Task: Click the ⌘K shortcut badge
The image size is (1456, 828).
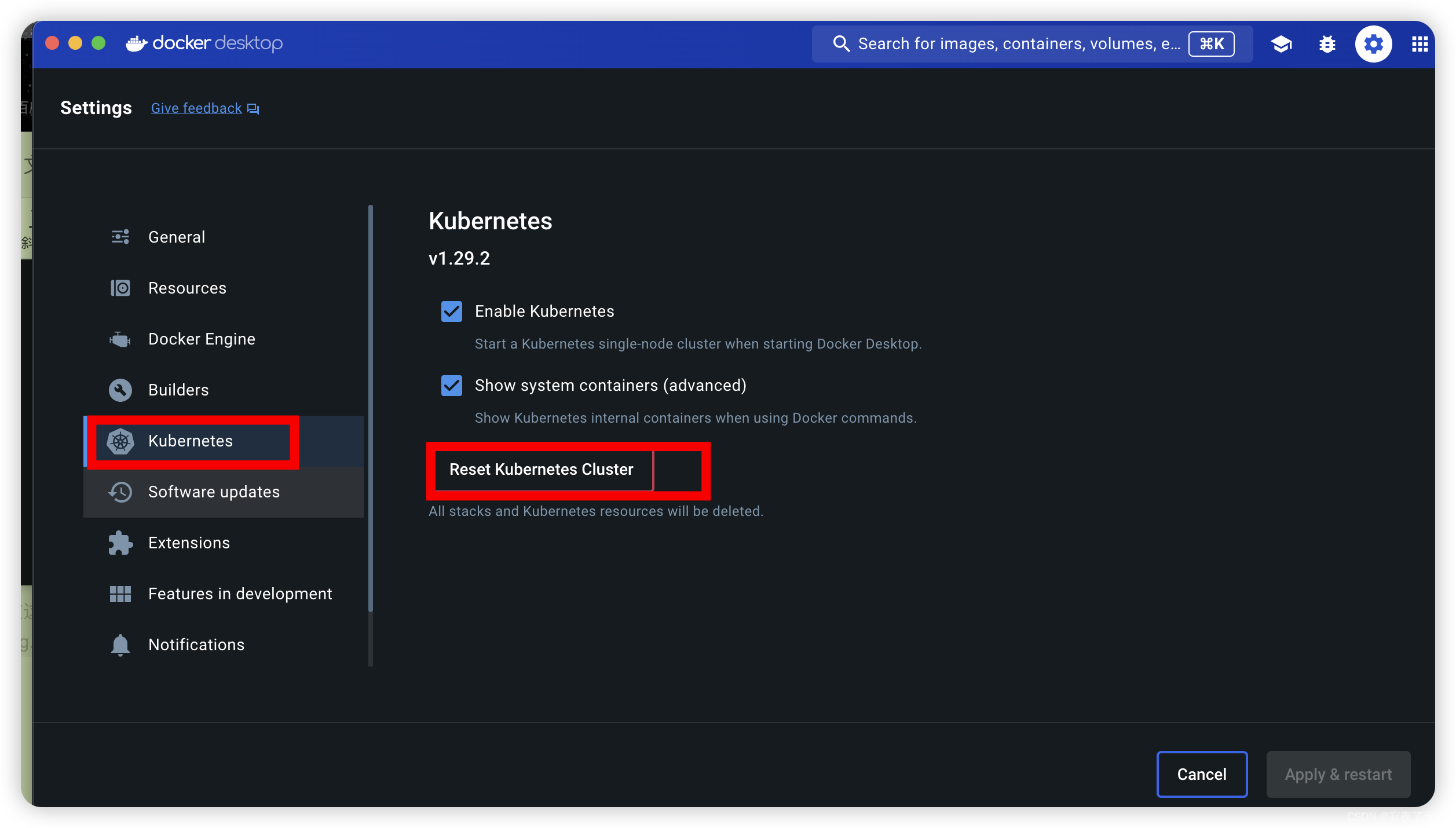Action: pos(1211,44)
